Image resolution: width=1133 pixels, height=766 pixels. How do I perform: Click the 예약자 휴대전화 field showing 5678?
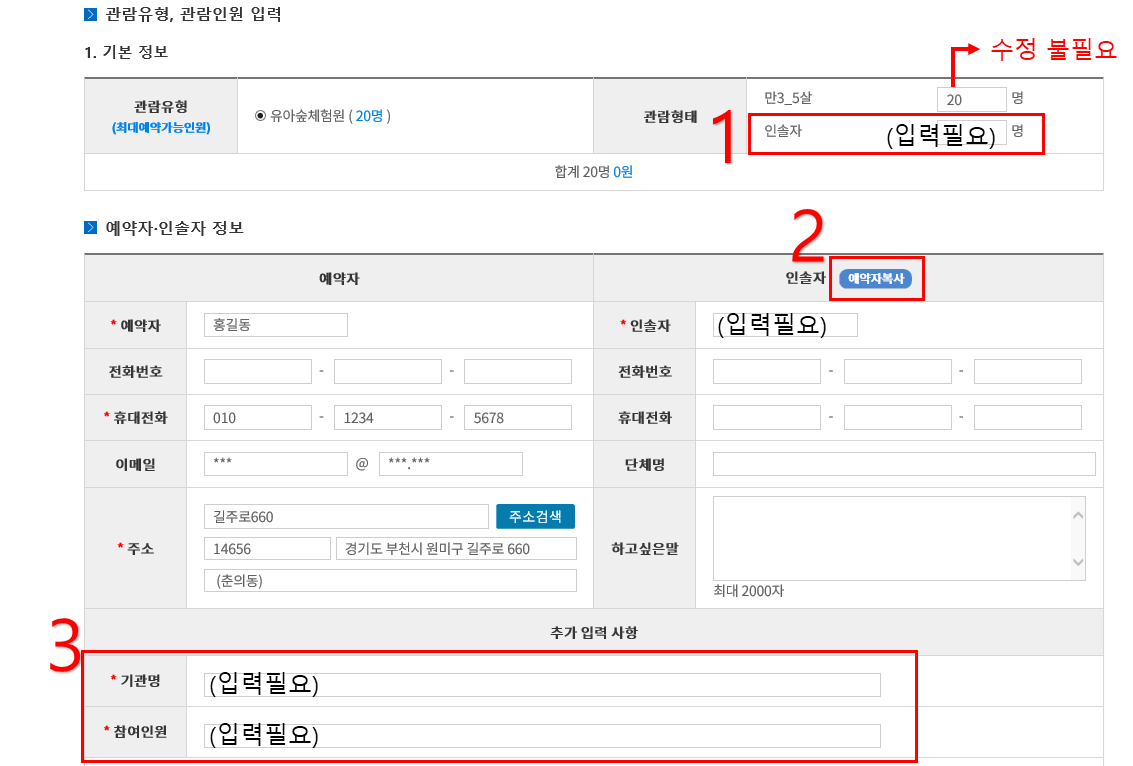pyautogui.click(x=517, y=418)
